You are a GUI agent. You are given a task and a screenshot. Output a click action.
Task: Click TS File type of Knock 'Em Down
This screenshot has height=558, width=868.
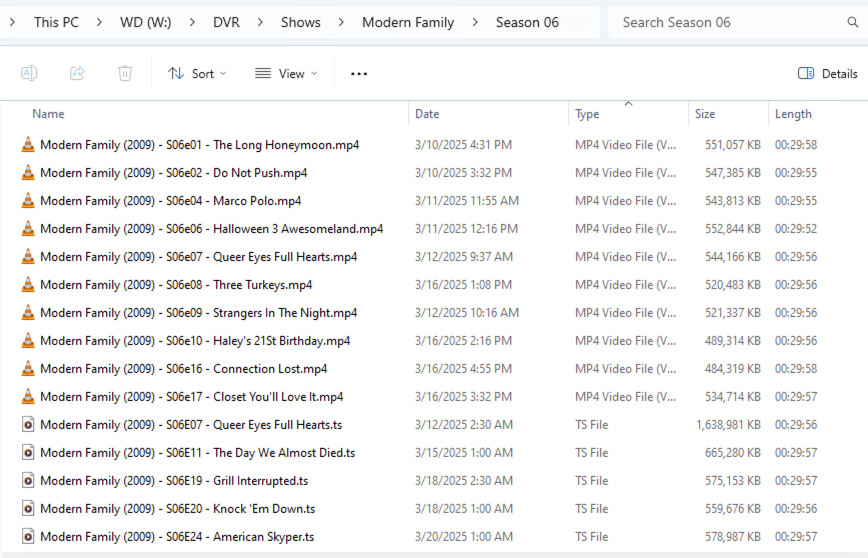coord(591,508)
